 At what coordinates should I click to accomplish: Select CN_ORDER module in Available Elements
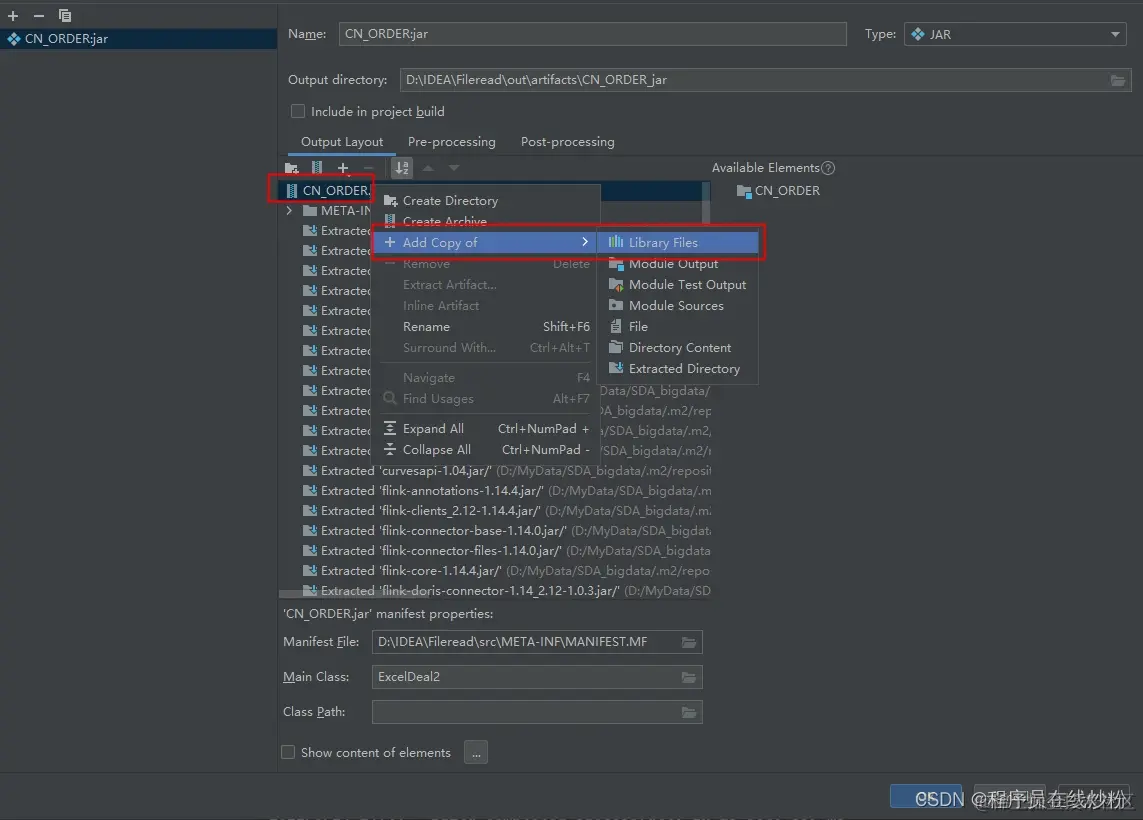(779, 190)
